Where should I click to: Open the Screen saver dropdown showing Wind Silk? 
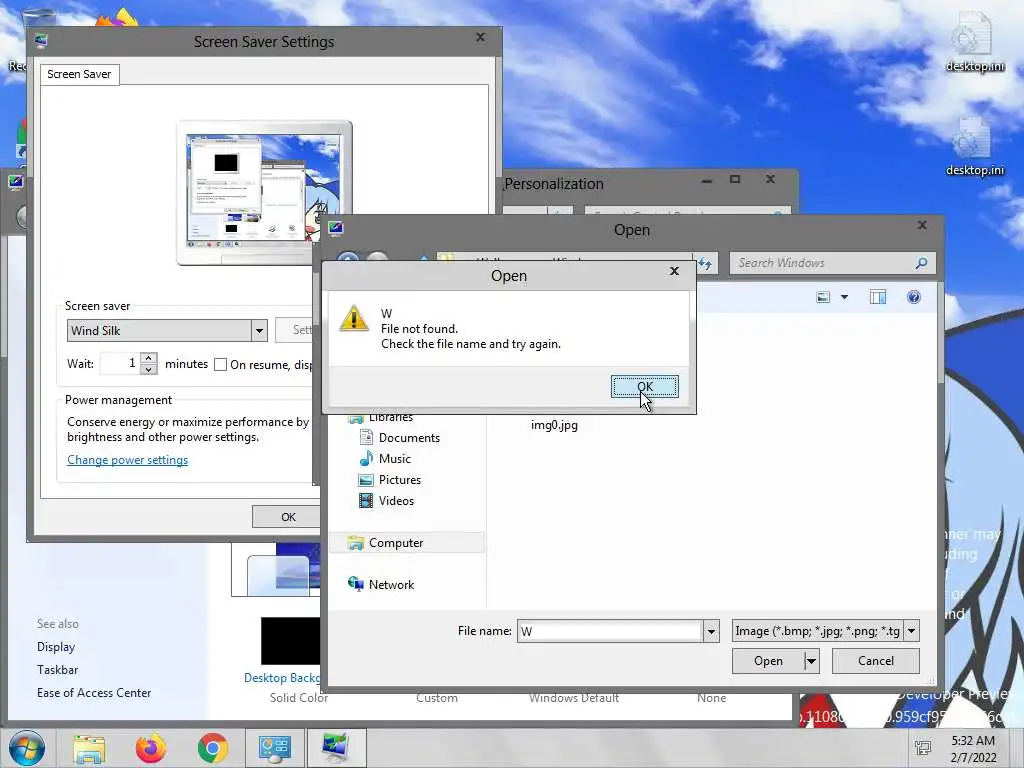point(259,330)
